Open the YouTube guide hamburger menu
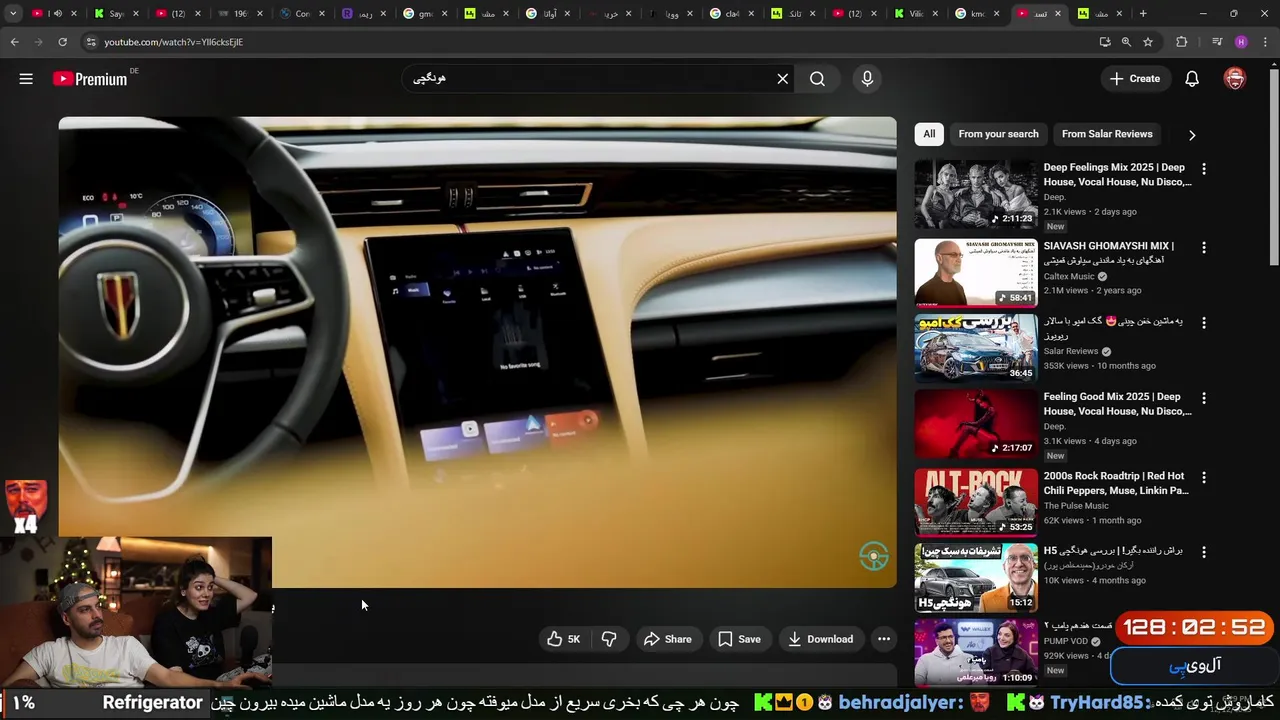 26,79
